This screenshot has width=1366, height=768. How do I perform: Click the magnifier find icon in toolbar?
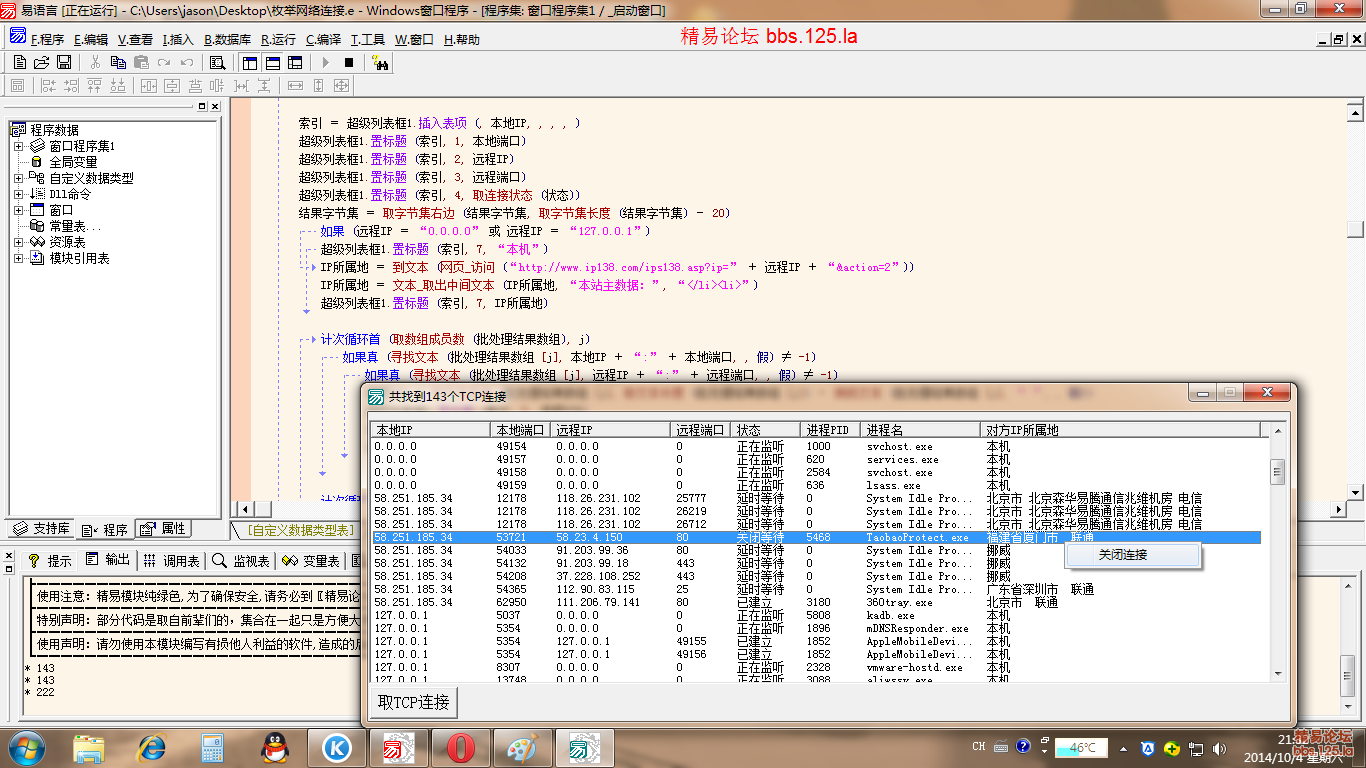(x=217, y=62)
